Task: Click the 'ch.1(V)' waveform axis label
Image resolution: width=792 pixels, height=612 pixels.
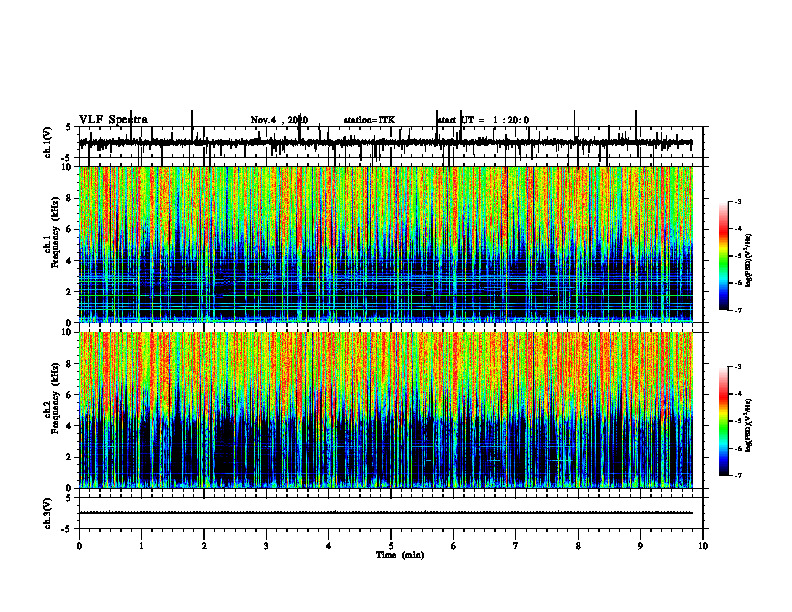Action: click(x=47, y=142)
